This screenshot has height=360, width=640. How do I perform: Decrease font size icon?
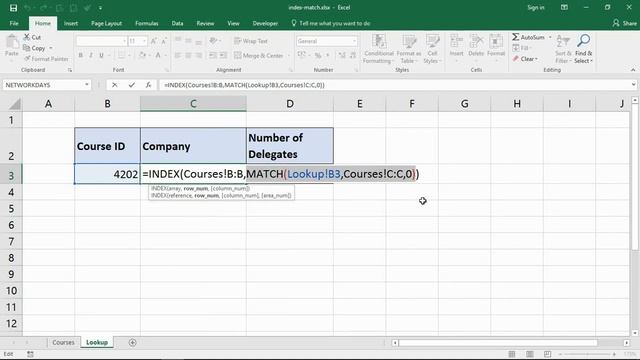(164, 41)
